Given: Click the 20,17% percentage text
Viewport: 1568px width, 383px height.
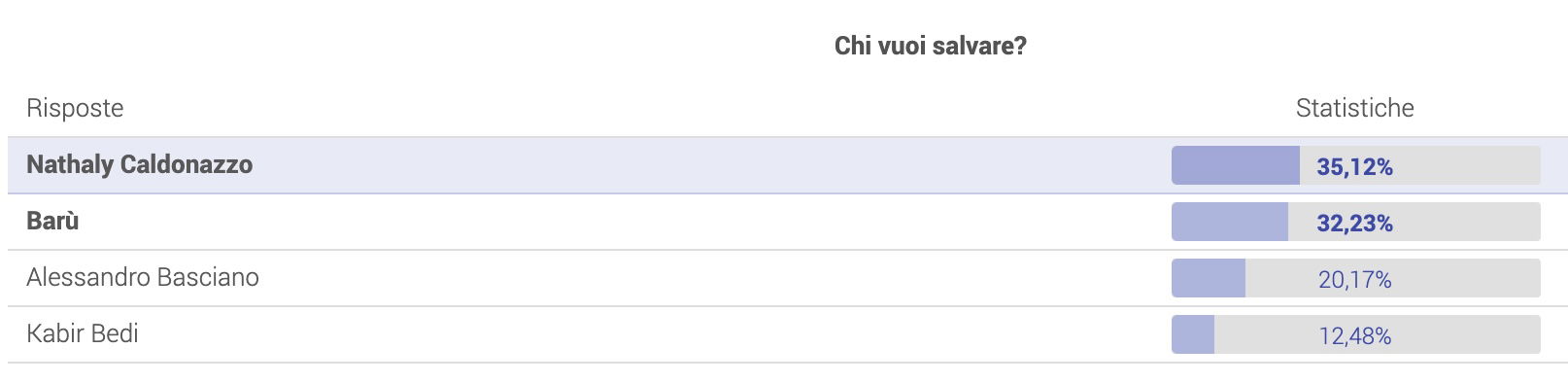Looking at the screenshot, I should pyautogui.click(x=1354, y=280).
